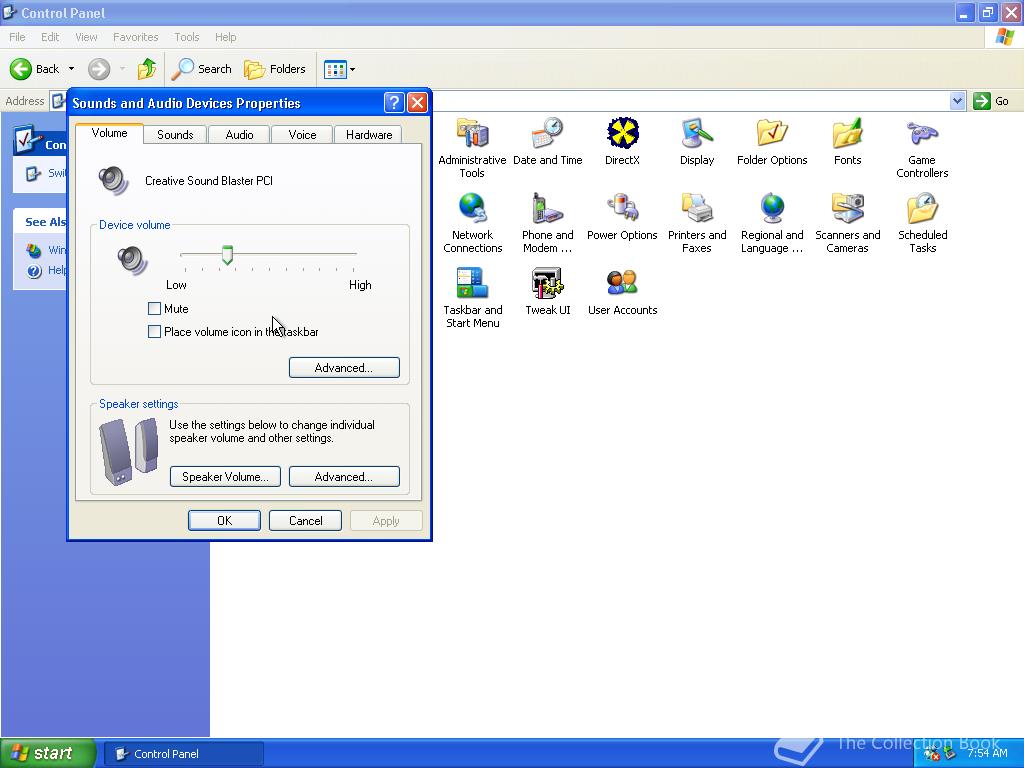Switch to the Voice tab
This screenshot has height=768, width=1024.
point(302,135)
